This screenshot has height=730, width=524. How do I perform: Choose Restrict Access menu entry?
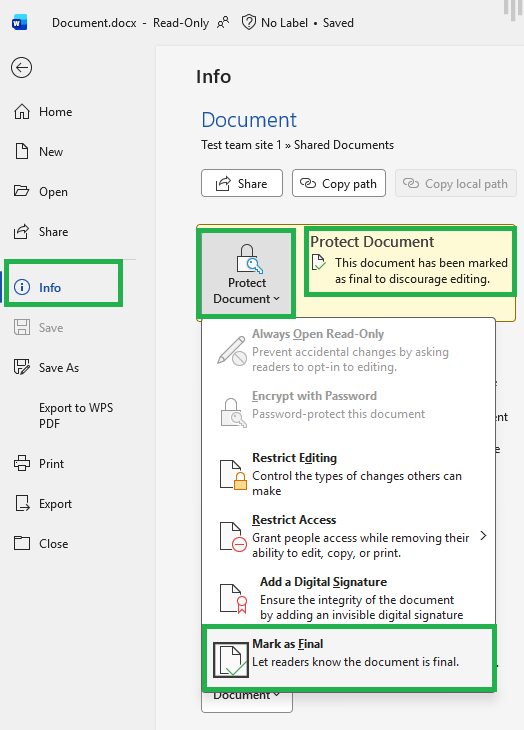coord(349,536)
